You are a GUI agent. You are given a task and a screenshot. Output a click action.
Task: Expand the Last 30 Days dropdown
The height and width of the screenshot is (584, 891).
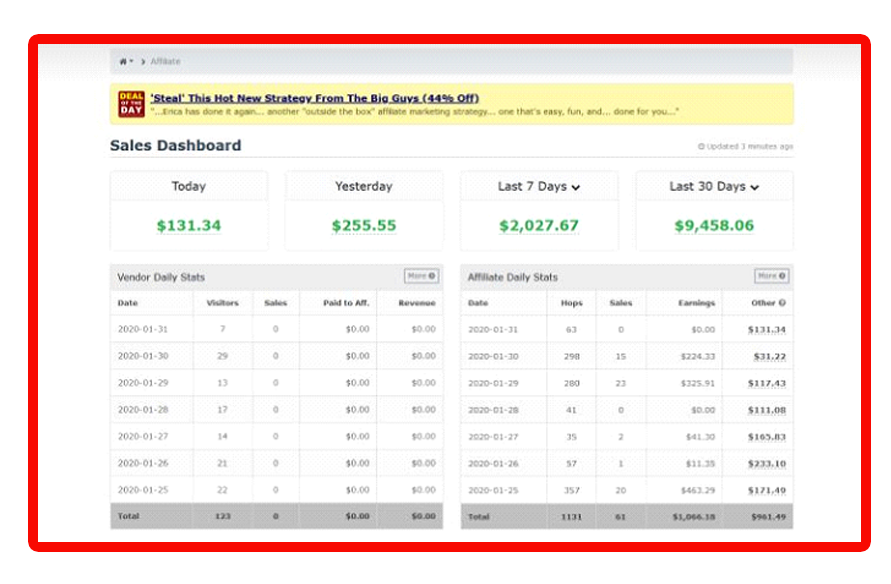tap(755, 187)
